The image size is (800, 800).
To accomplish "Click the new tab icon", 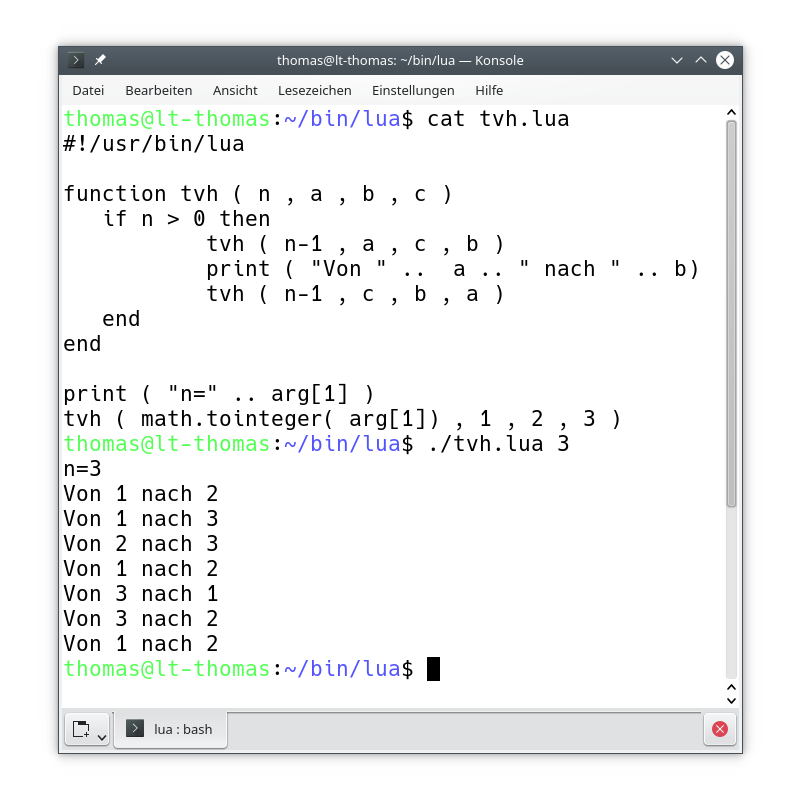I will tap(82, 729).
